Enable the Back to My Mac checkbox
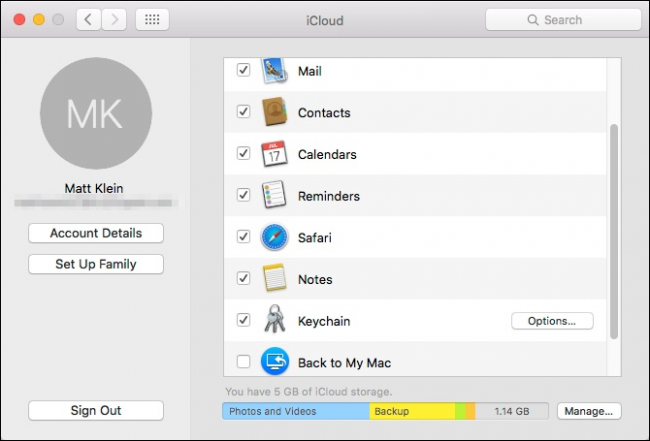This screenshot has width=650, height=441. tap(243, 361)
